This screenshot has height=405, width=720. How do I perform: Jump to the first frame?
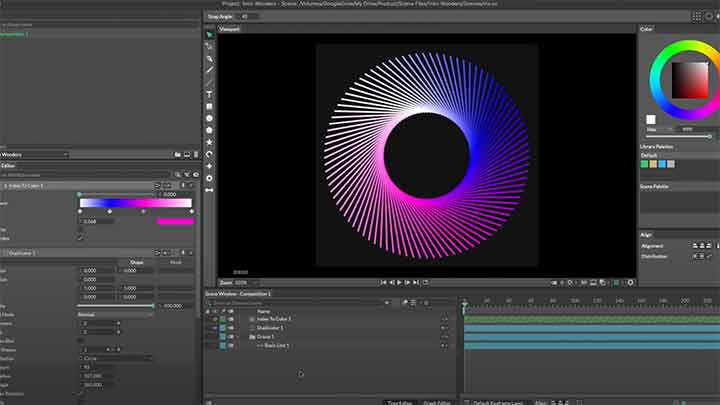[x=383, y=283]
